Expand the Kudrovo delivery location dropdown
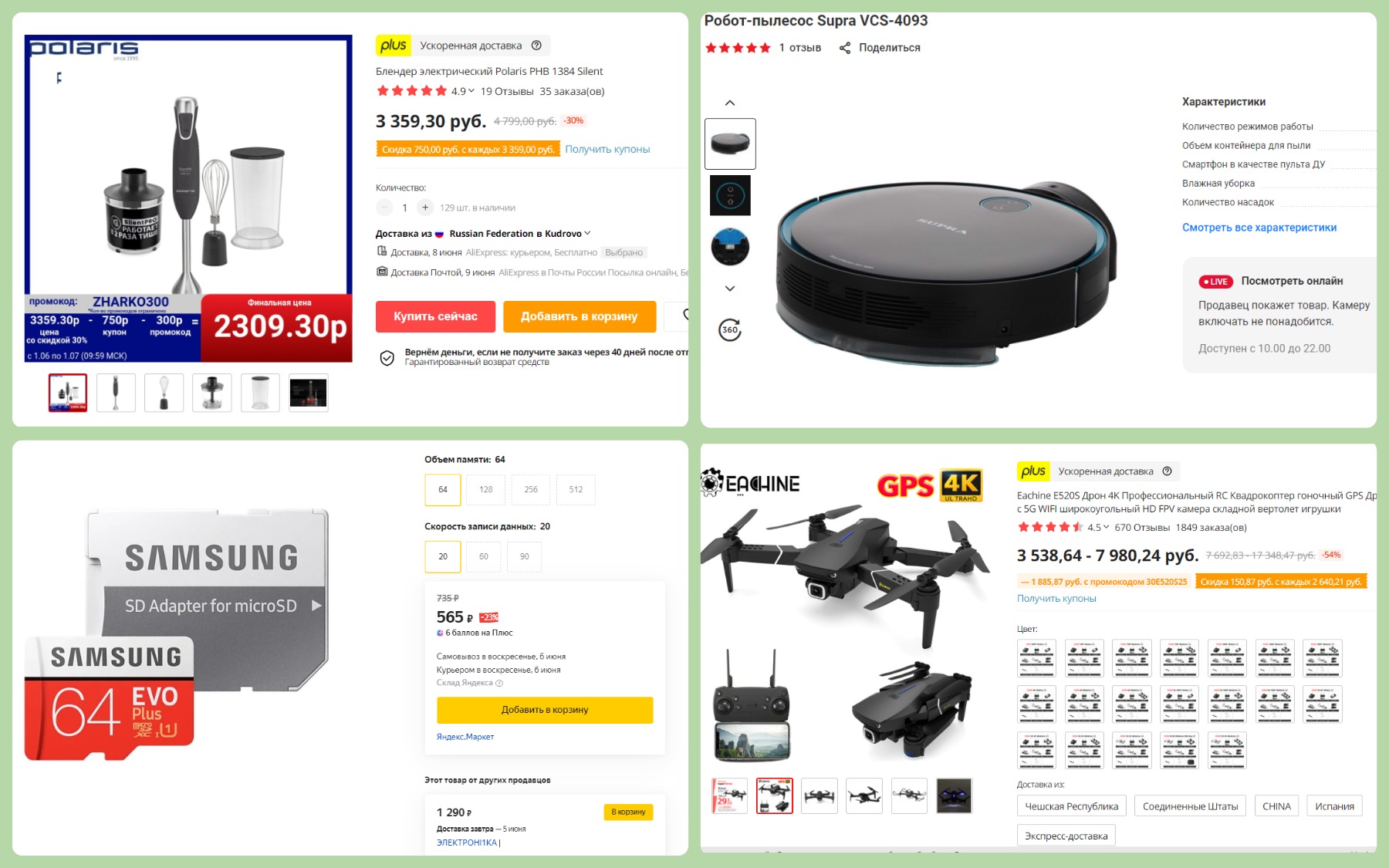 click(x=587, y=233)
